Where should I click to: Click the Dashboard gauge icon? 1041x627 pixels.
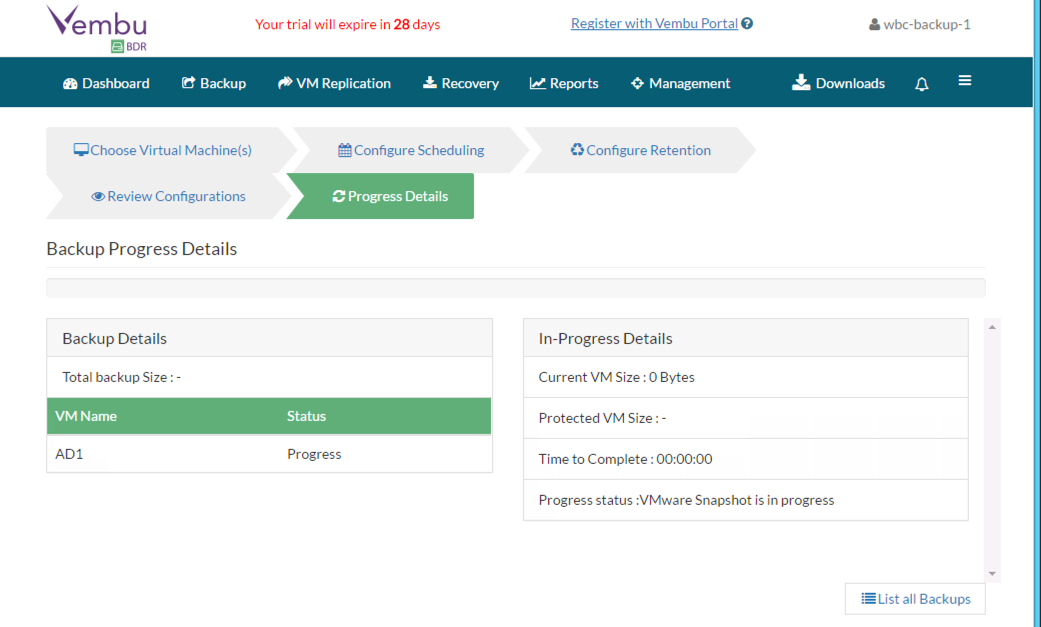point(70,84)
